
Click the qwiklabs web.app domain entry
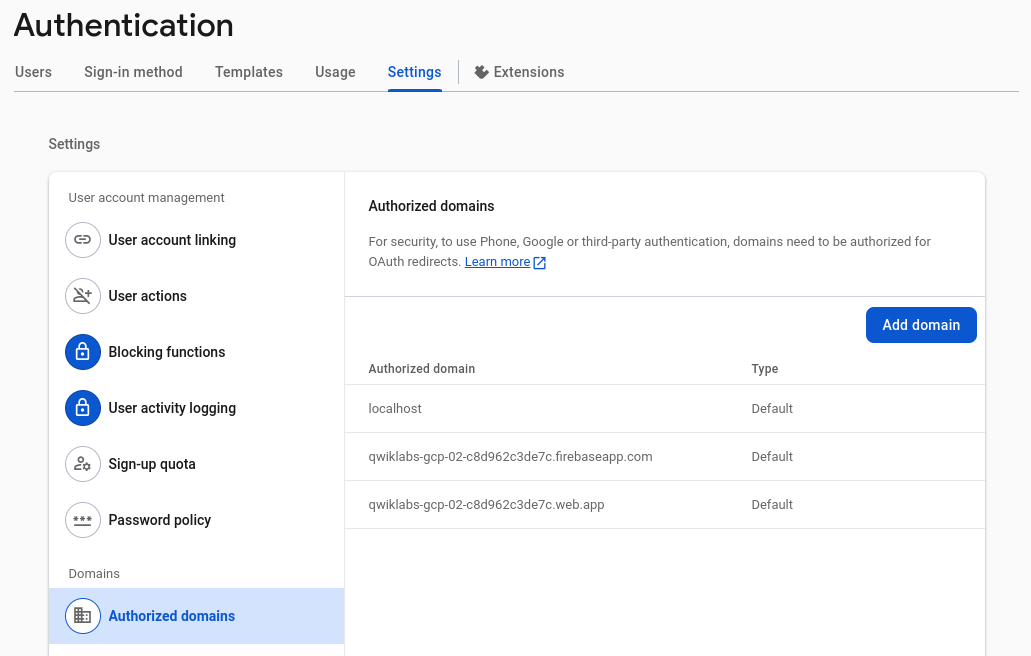487,504
